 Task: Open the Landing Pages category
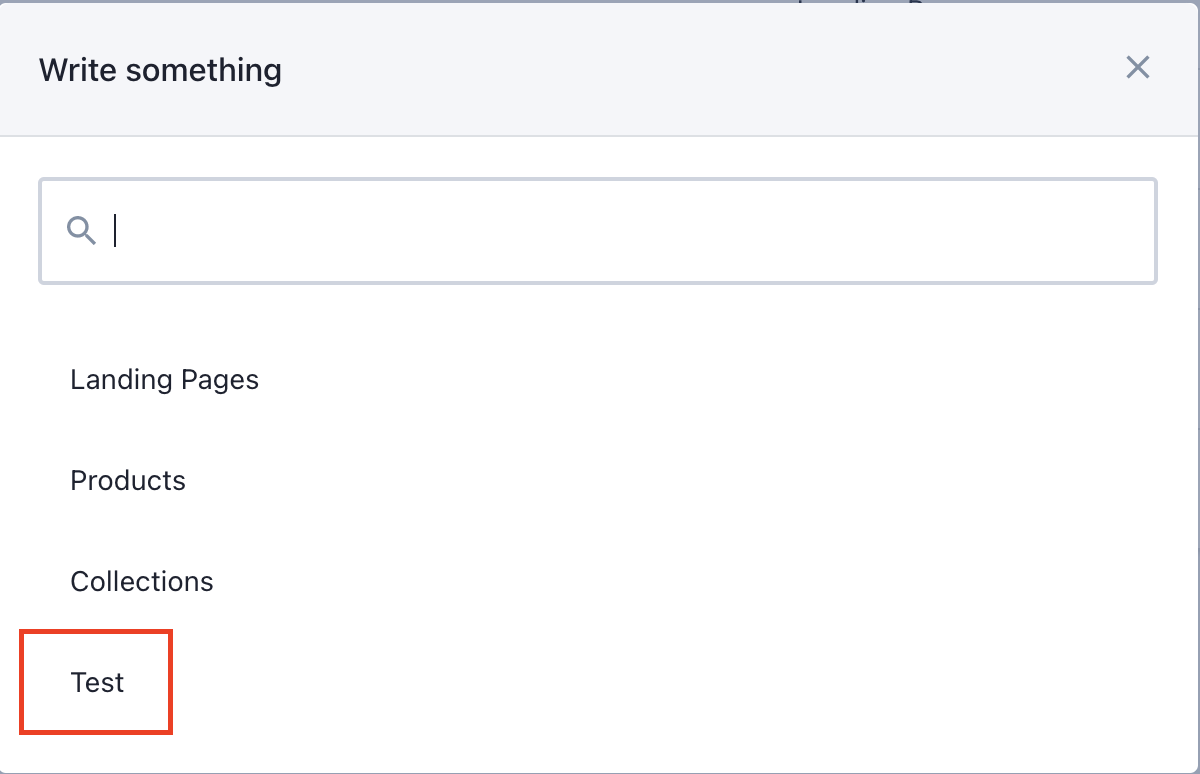pyautogui.click(x=165, y=380)
